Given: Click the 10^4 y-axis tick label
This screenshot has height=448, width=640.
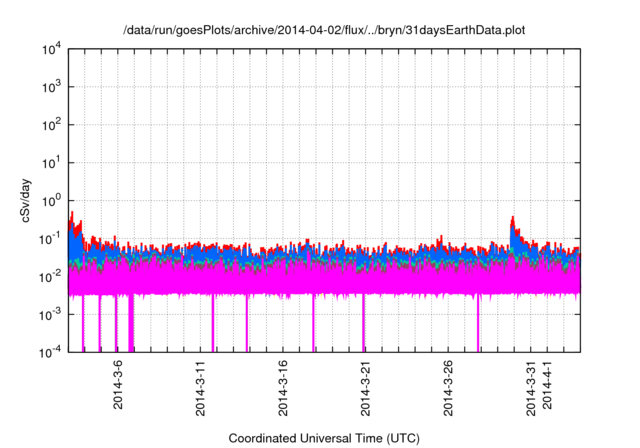Looking at the screenshot, I should [52, 49].
